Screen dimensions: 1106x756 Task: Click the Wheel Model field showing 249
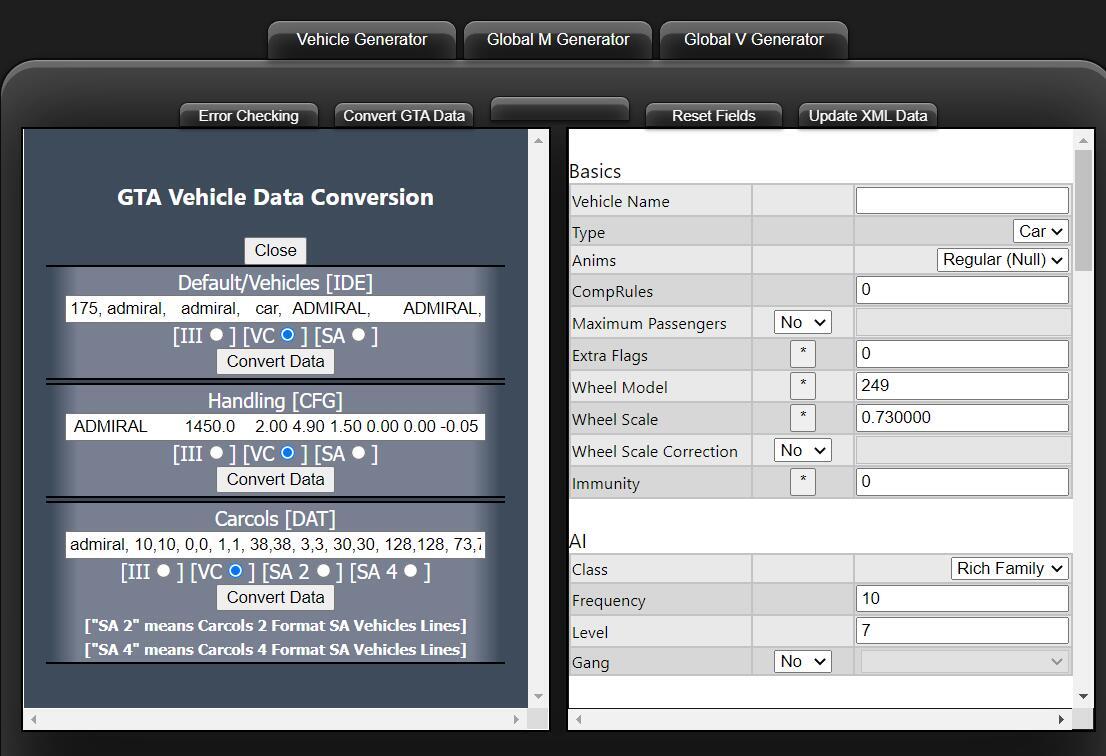pyautogui.click(x=962, y=386)
